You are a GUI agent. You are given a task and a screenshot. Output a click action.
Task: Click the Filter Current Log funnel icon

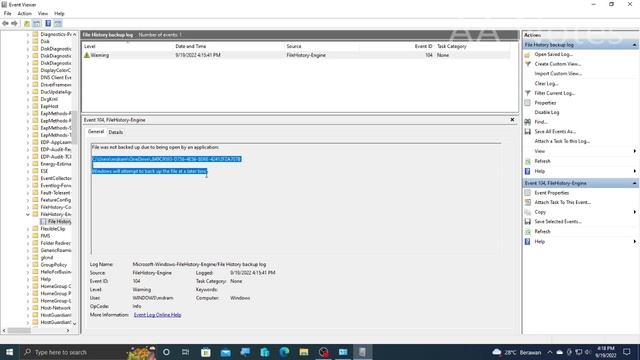(x=527, y=93)
